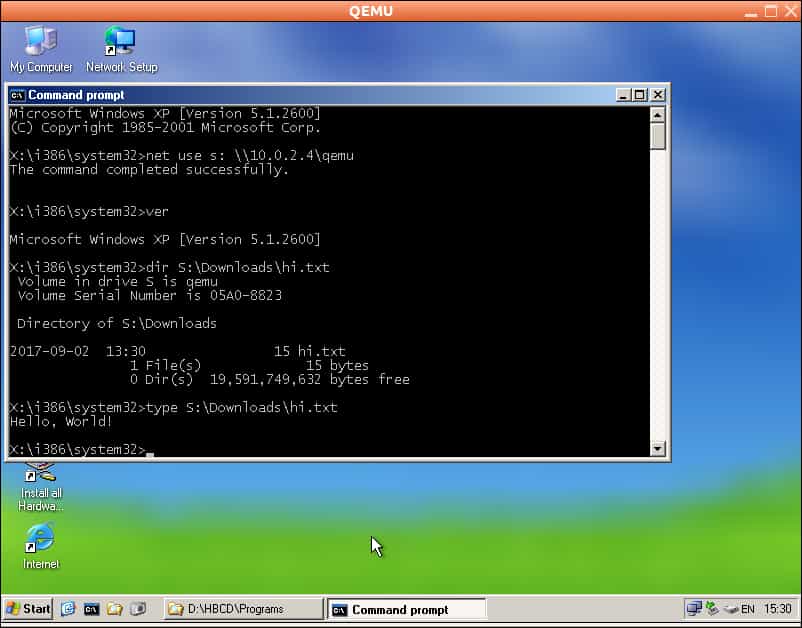Click the 'dir S:\Downloads\hi.txt' command line
Screen dimensions: 802x628
(x=169, y=267)
